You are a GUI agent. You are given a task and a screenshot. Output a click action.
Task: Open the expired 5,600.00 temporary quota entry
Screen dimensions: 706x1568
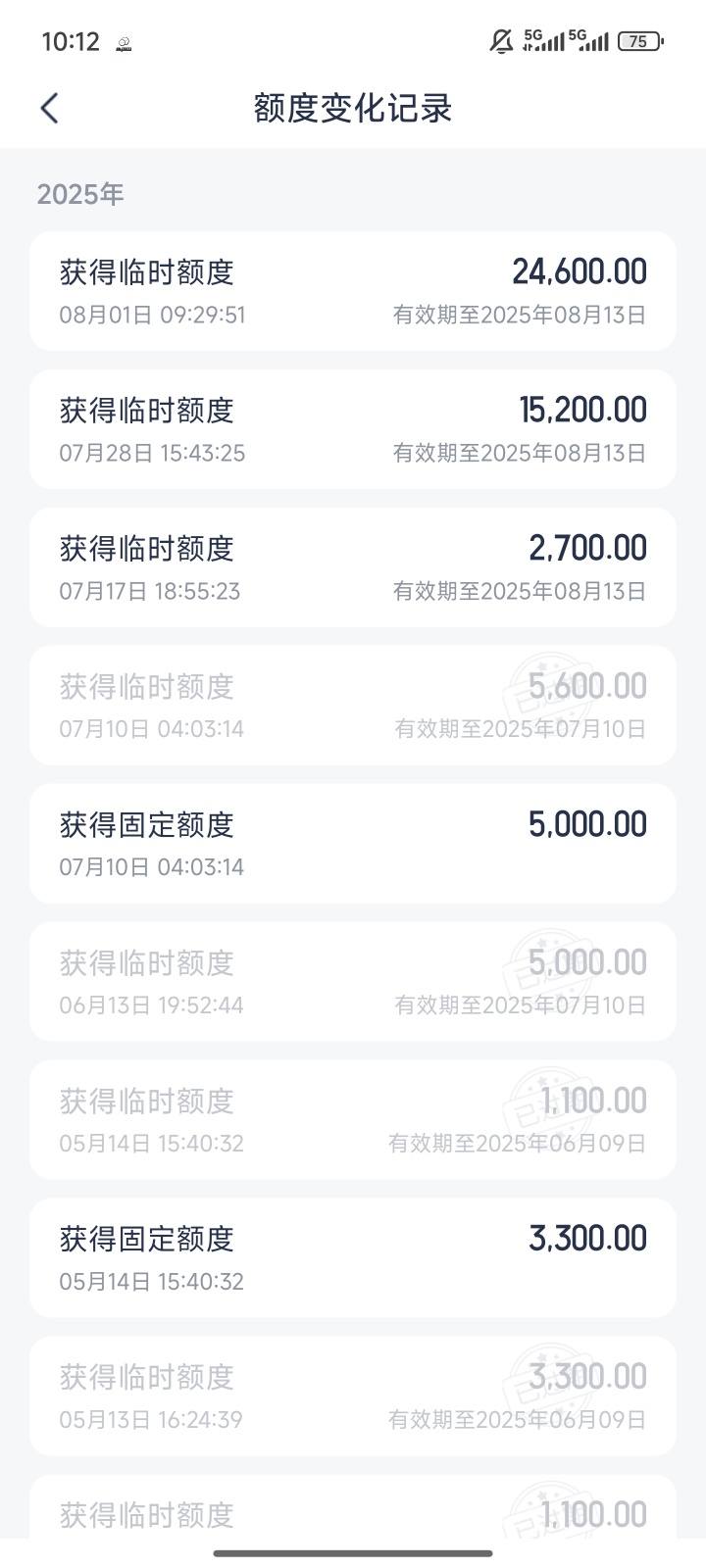pos(353,706)
